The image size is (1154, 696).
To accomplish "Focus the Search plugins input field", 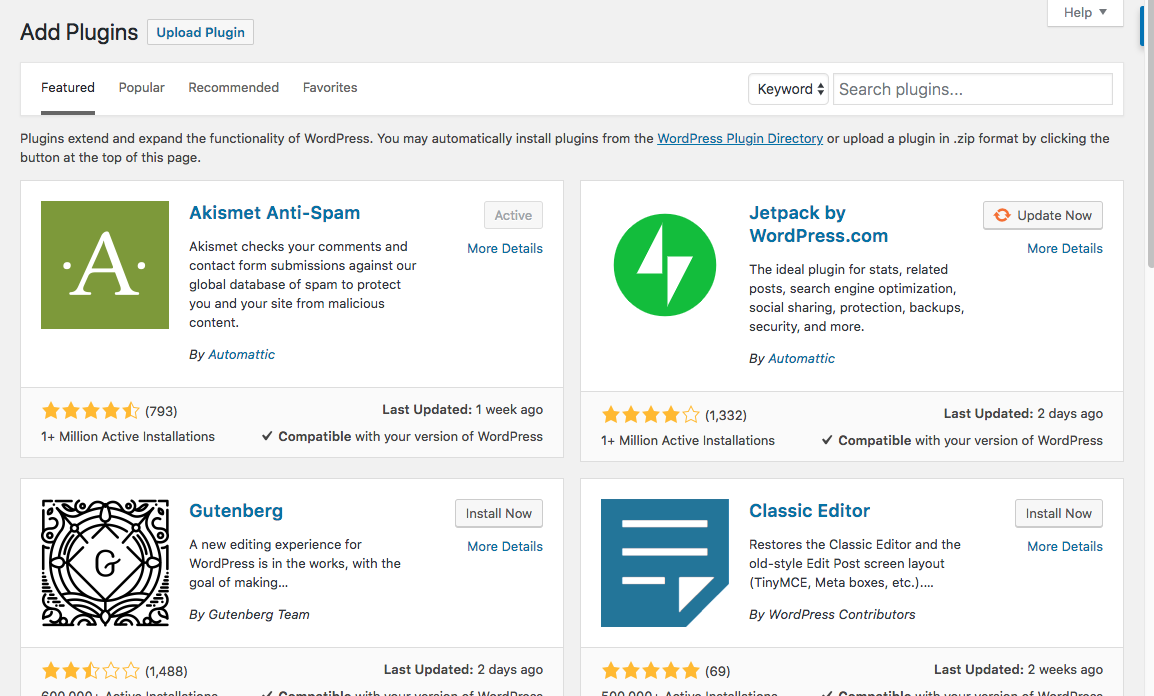I will click(972, 89).
